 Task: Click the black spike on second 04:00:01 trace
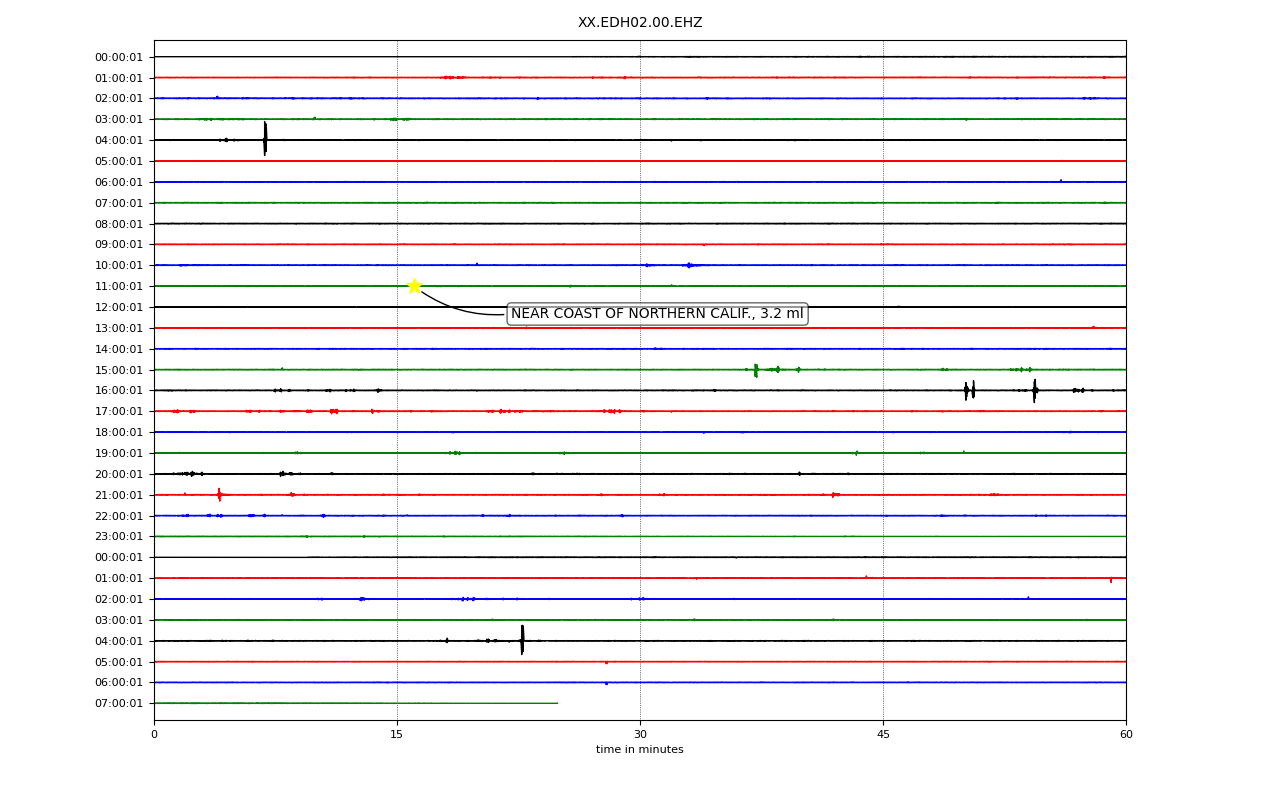point(522,640)
